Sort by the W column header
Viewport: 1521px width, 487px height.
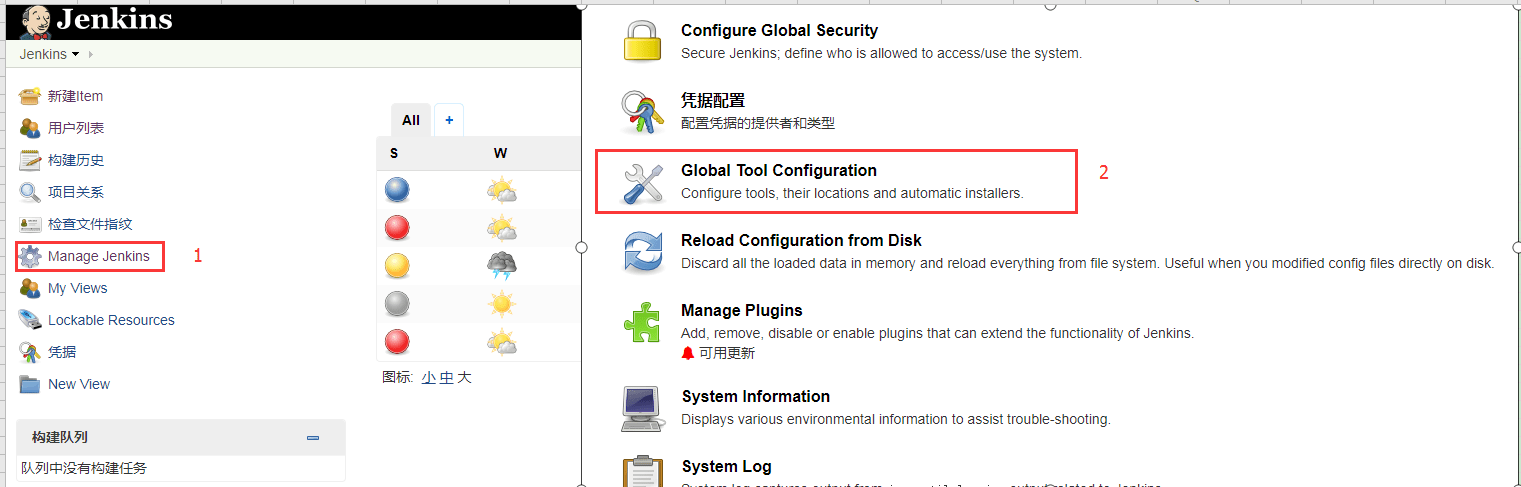pos(500,153)
